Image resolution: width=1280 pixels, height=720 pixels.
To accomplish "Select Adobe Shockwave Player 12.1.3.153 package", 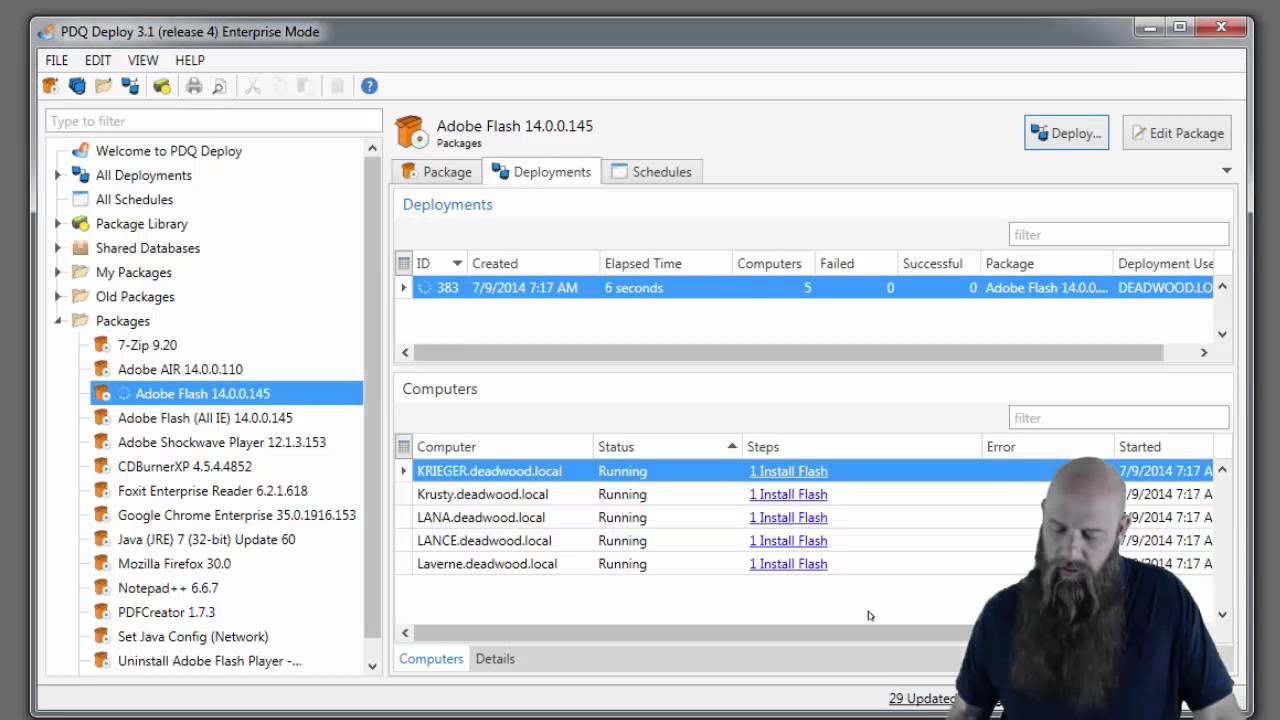I will click(221, 442).
